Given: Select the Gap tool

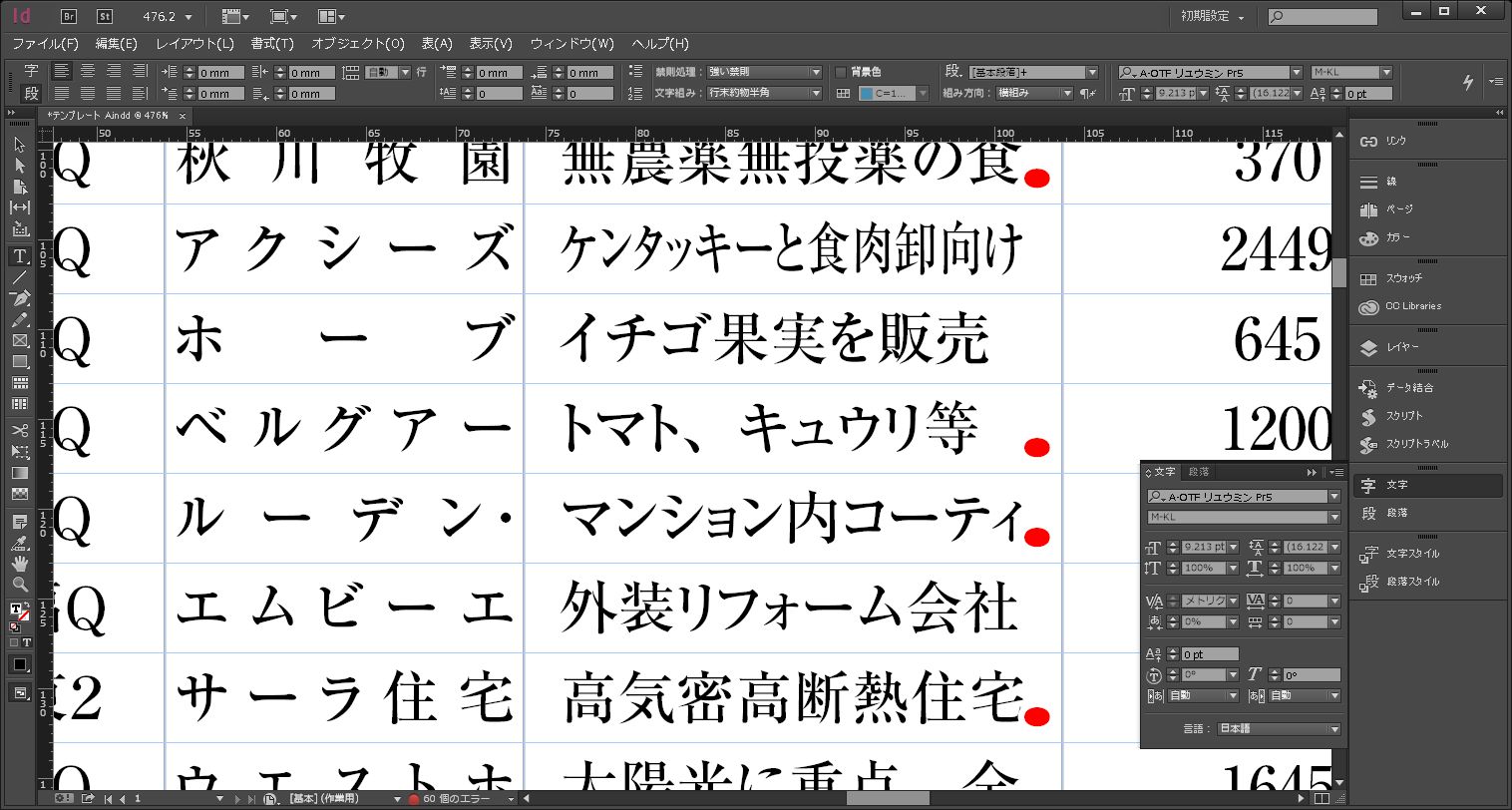Looking at the screenshot, I should [x=19, y=207].
